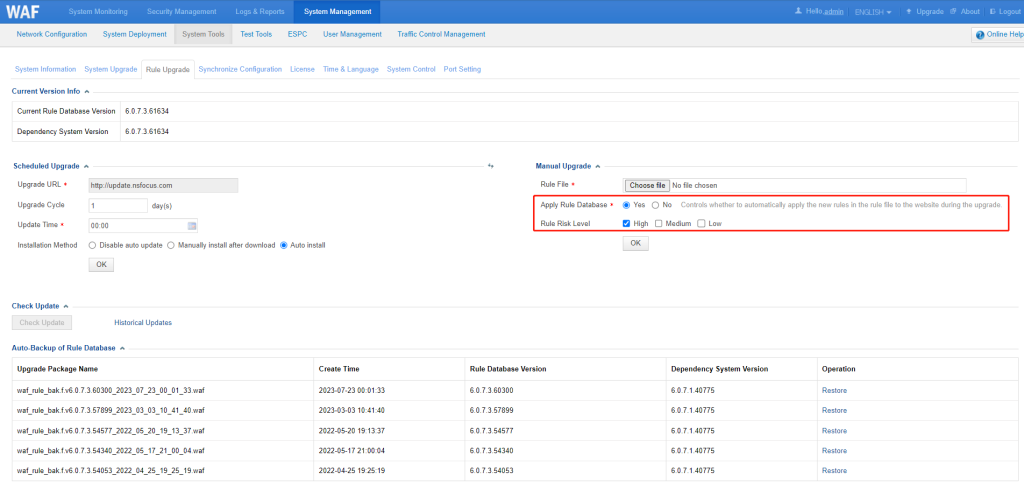The image size is (1024, 500).
Task: Click the Upgrade Cycle day input field
Action: point(118,206)
